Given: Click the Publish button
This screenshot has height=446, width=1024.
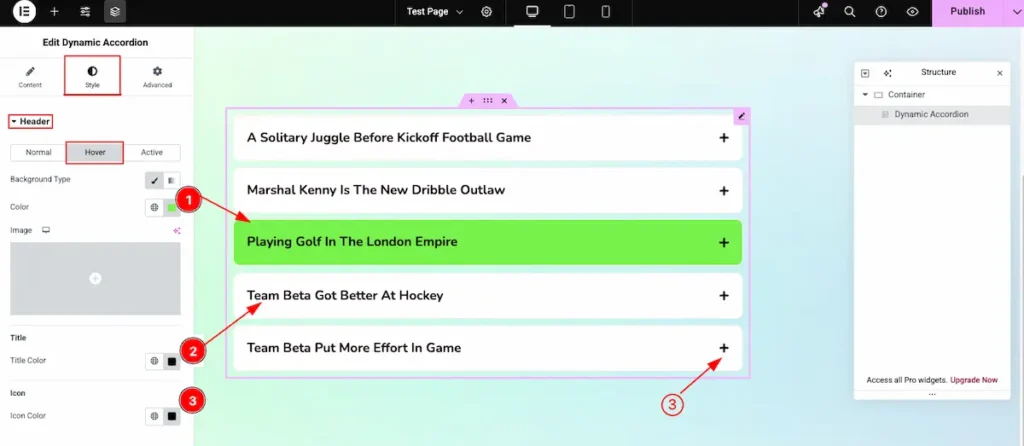Looking at the screenshot, I should pos(967,12).
